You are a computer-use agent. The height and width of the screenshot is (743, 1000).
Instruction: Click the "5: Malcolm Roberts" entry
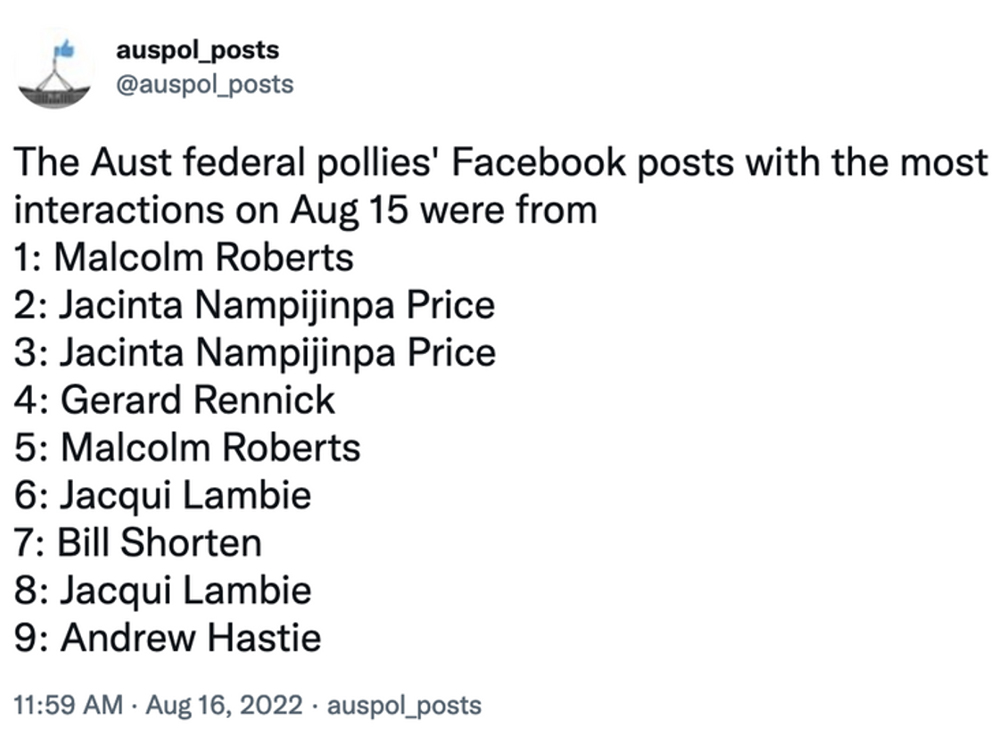187,447
